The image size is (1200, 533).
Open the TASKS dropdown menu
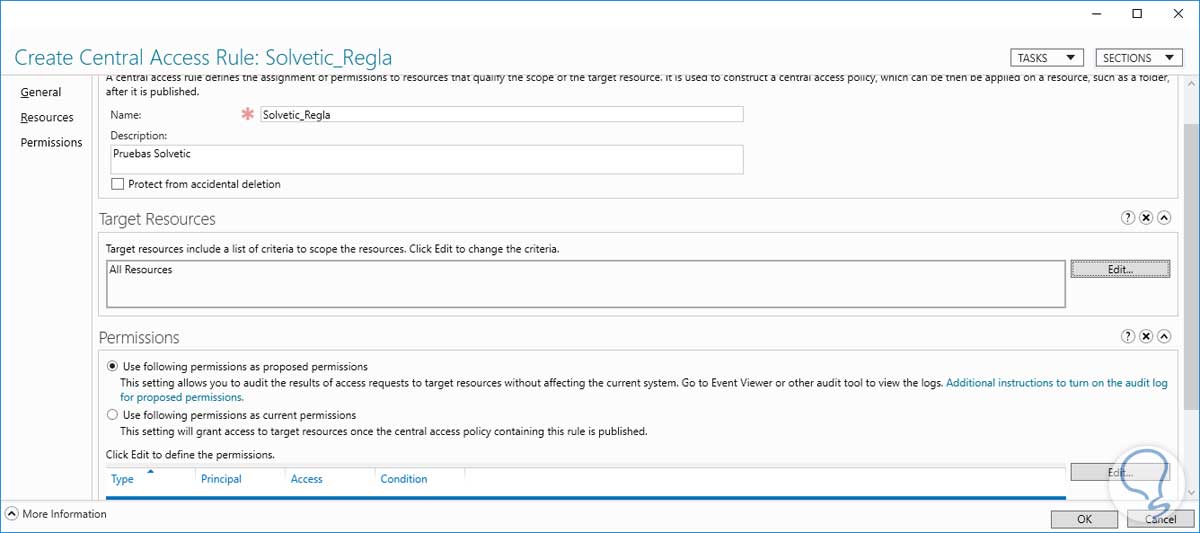click(x=1046, y=58)
